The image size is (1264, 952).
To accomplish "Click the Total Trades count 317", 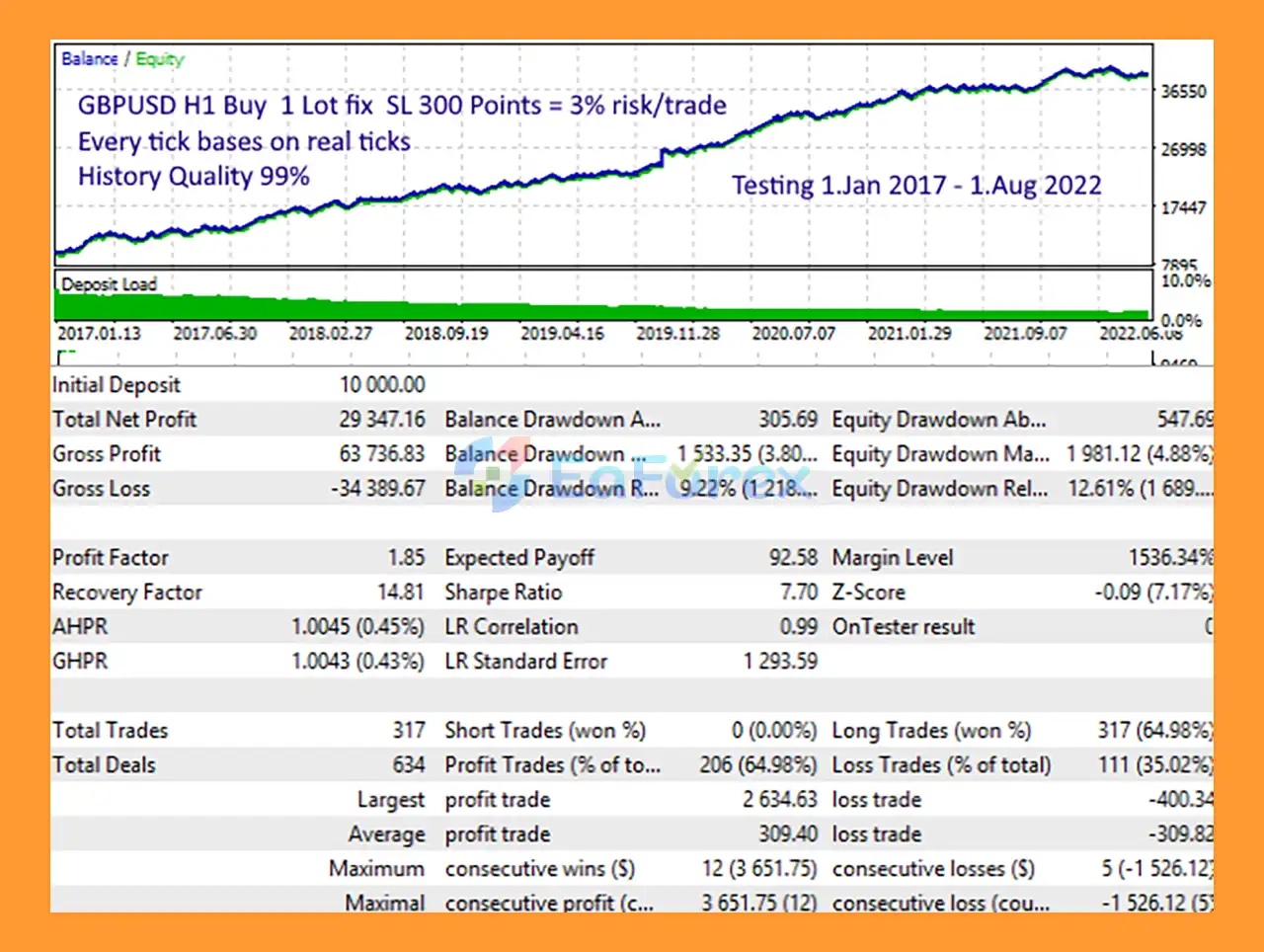I will (408, 731).
